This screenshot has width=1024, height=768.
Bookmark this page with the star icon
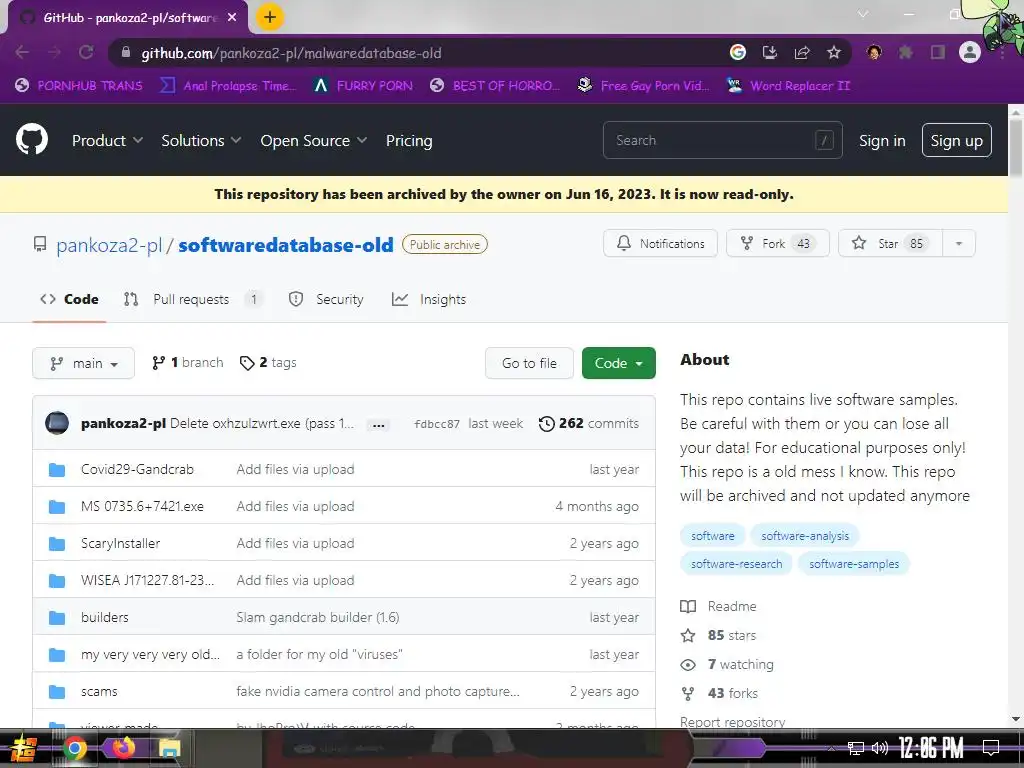coord(834,52)
